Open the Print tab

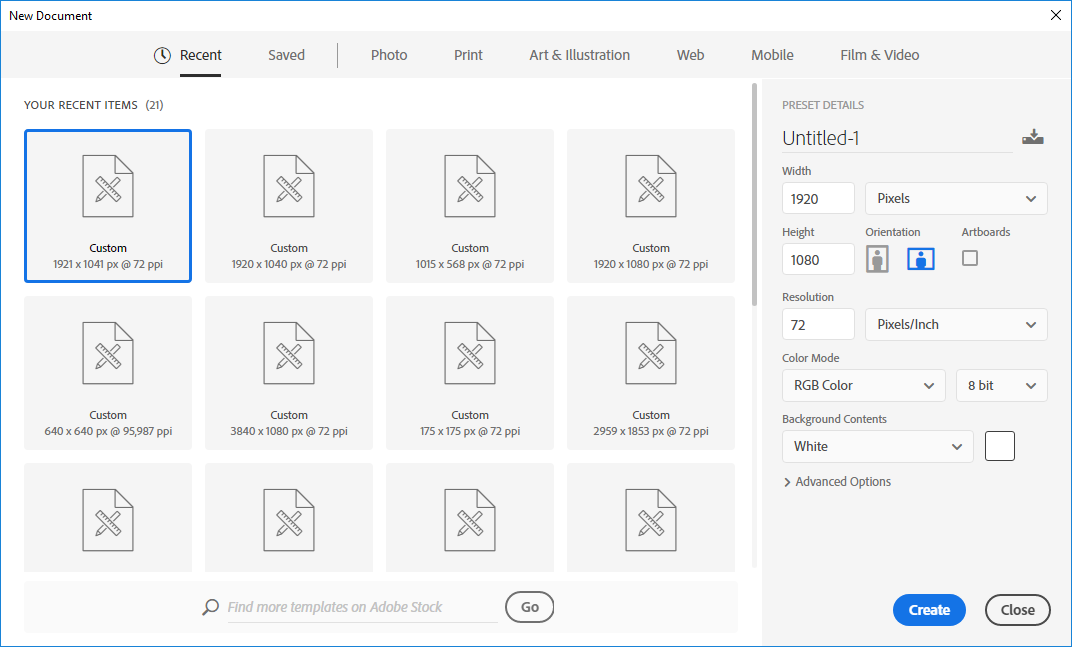pyautogui.click(x=468, y=55)
